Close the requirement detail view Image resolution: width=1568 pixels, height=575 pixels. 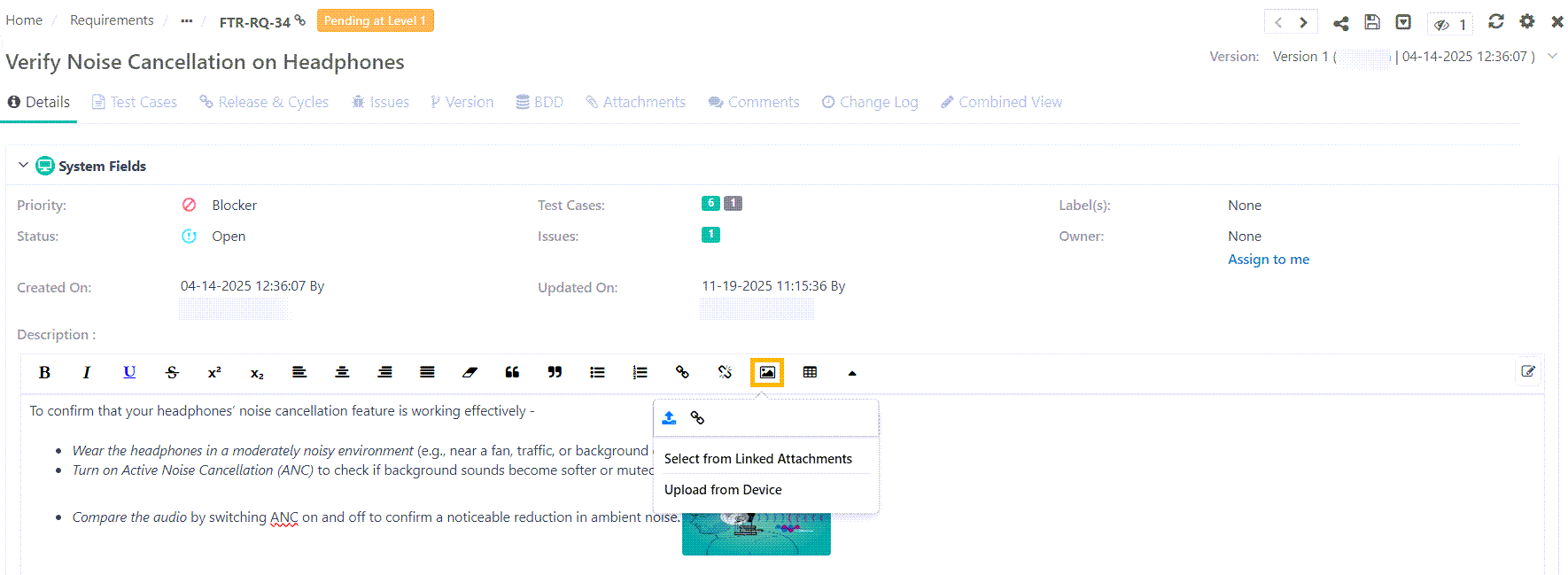(x=1557, y=21)
